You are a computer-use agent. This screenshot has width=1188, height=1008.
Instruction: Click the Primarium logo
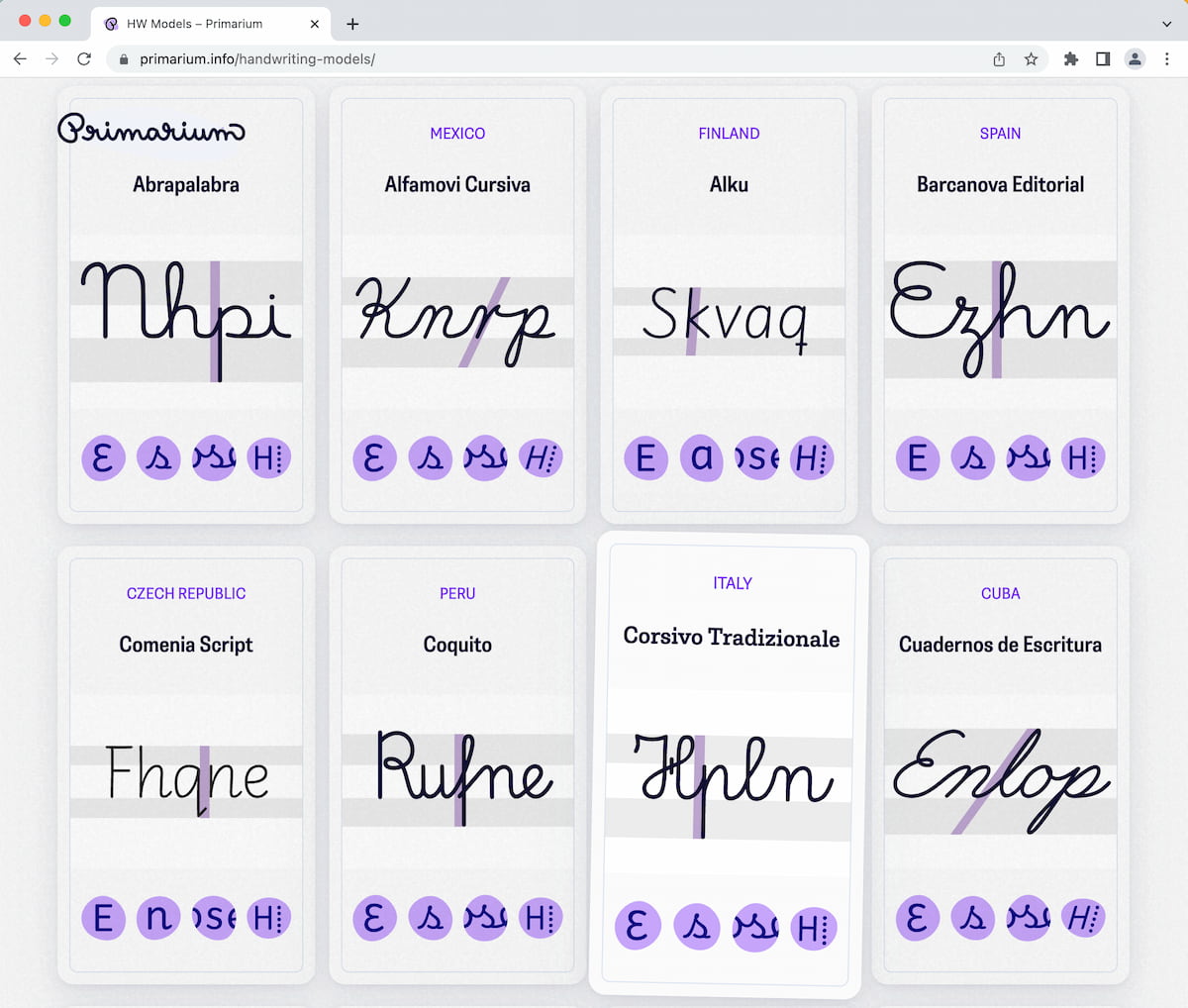coord(151,130)
